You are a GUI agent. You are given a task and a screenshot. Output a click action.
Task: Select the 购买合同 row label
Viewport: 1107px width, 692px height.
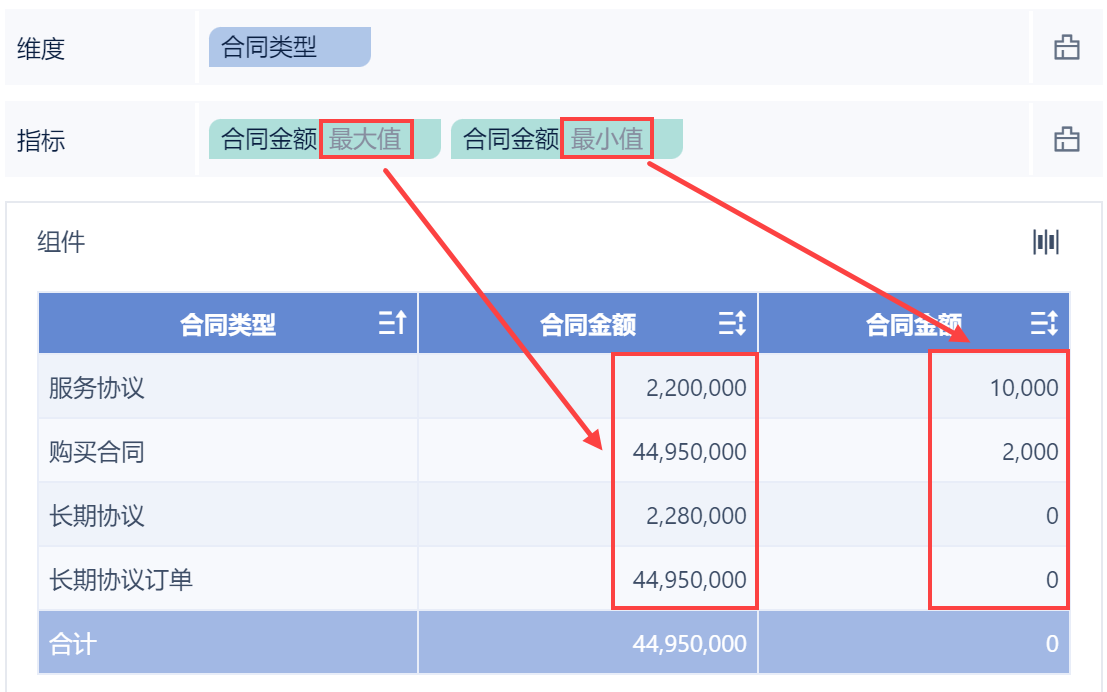pyautogui.click(x=97, y=452)
